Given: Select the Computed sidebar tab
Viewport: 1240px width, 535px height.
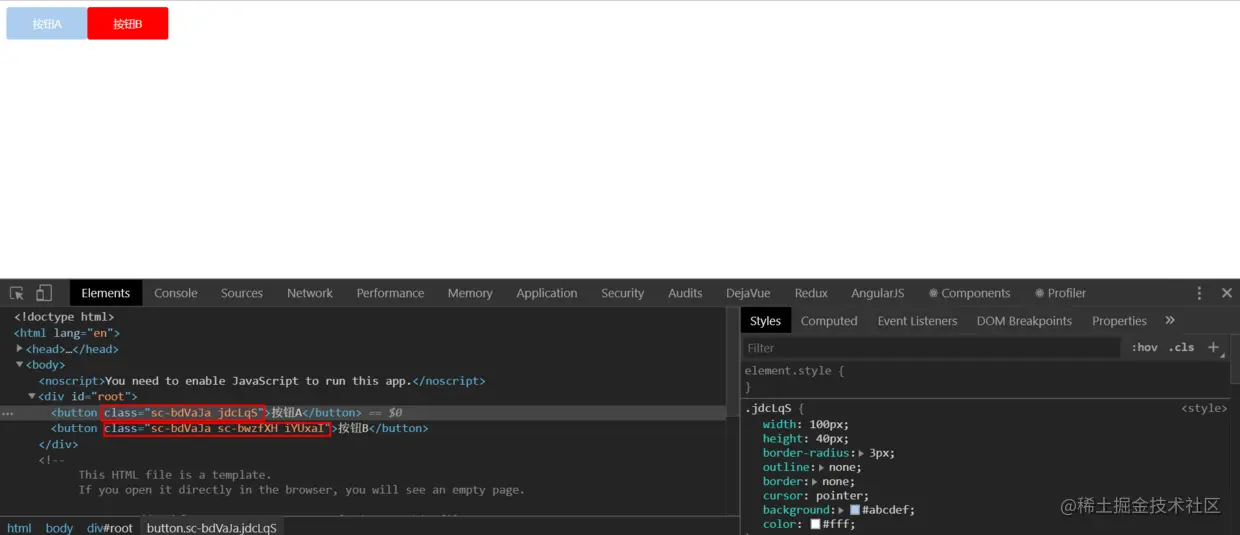Looking at the screenshot, I should (829, 321).
